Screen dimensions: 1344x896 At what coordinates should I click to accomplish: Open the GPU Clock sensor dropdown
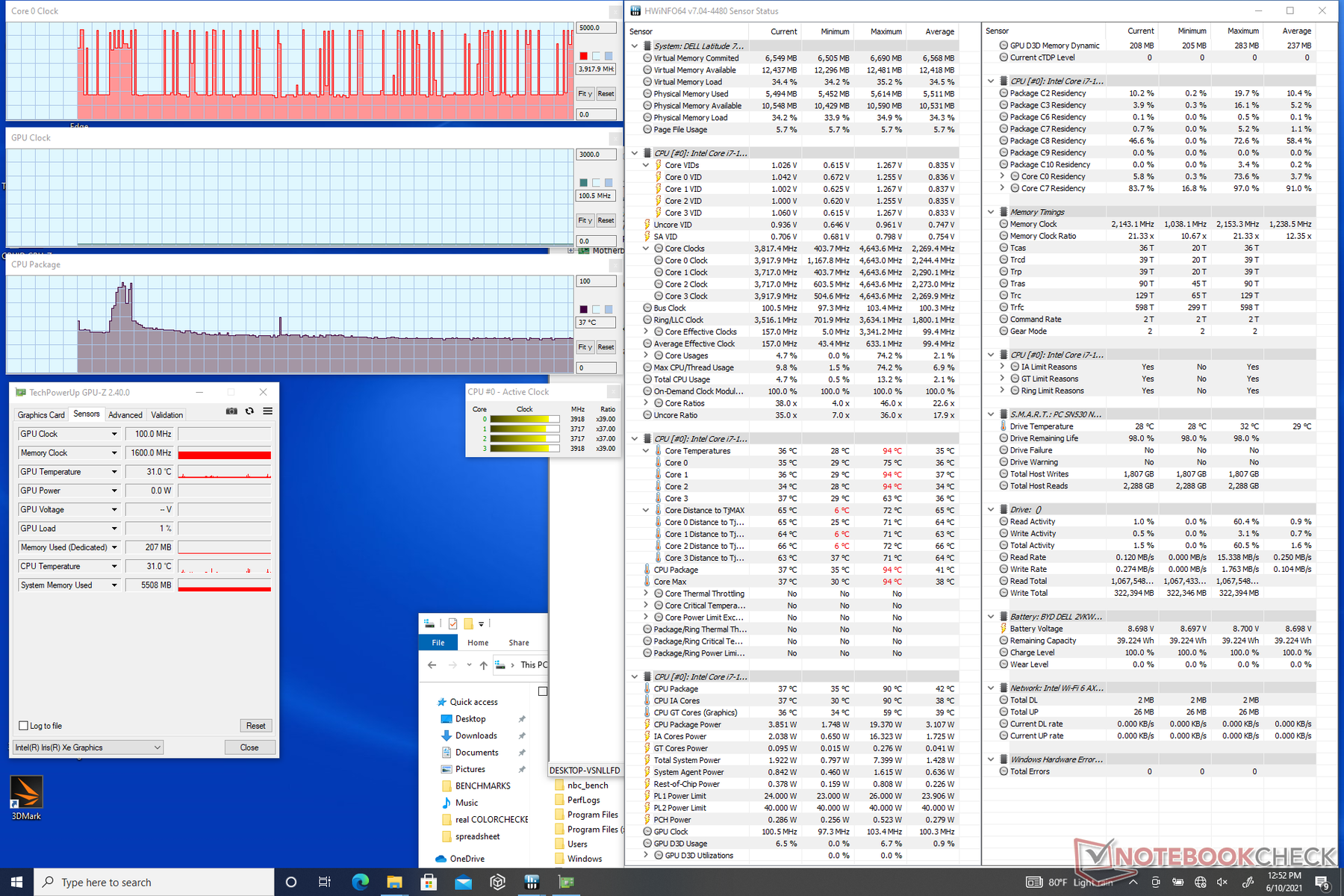[114, 434]
